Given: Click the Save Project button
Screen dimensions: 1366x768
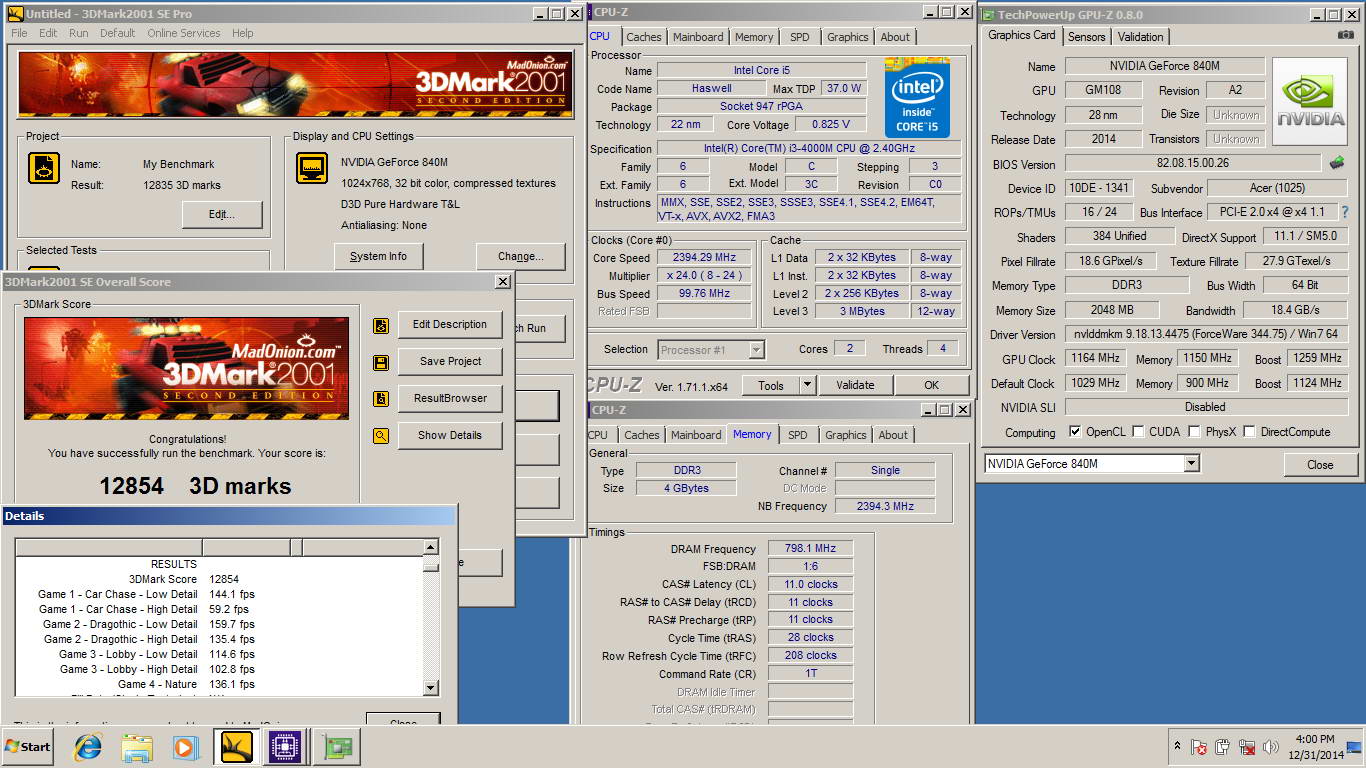Looking at the screenshot, I should point(450,361).
